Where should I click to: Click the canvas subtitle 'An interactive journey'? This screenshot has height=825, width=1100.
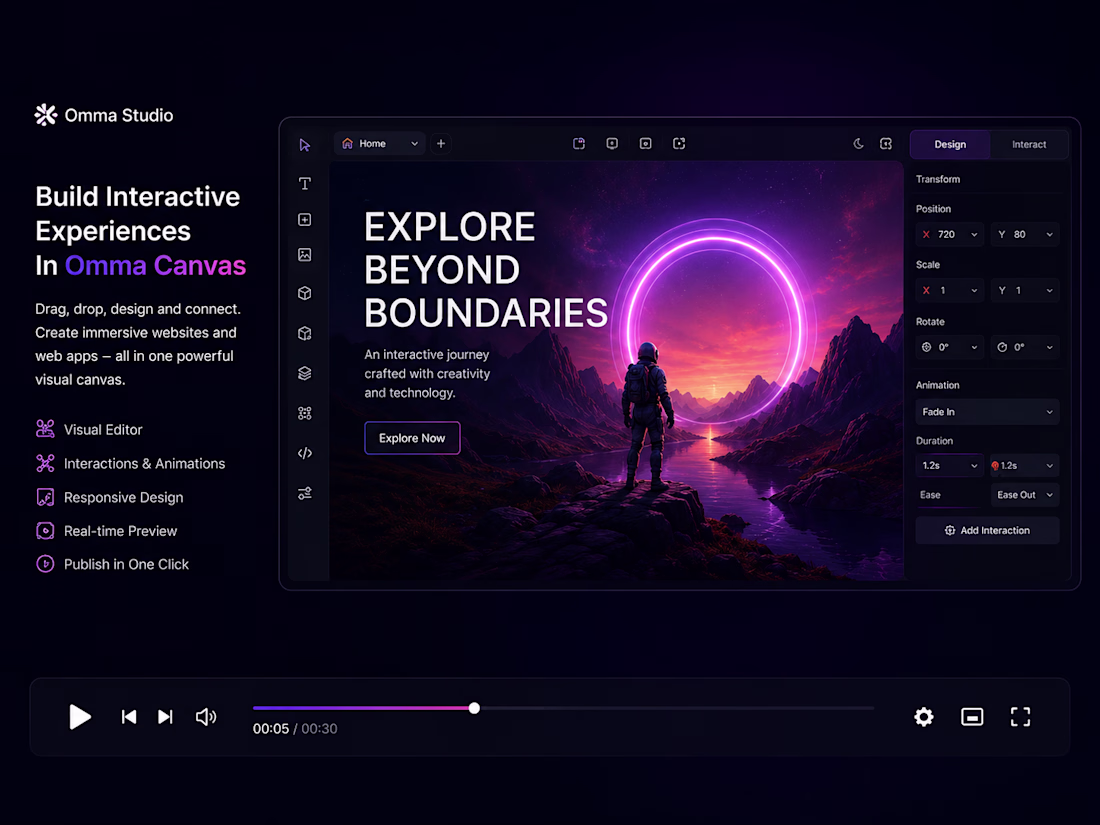[x=427, y=354]
